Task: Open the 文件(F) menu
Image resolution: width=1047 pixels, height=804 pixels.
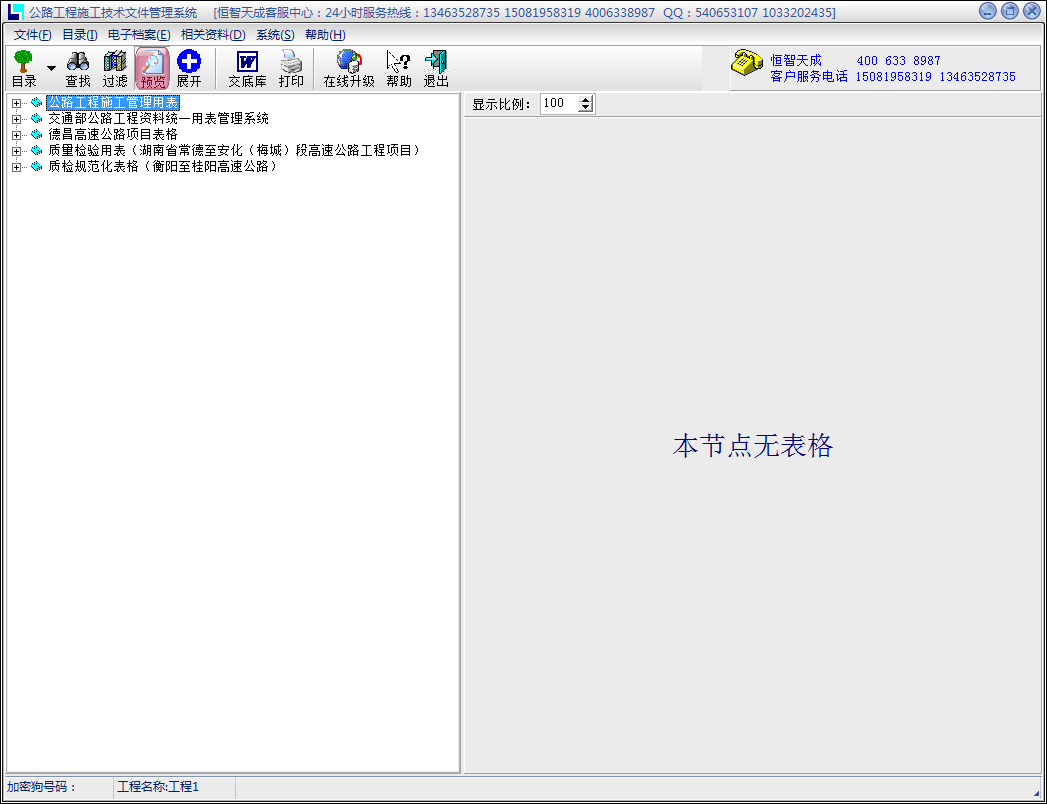Action: [x=33, y=35]
